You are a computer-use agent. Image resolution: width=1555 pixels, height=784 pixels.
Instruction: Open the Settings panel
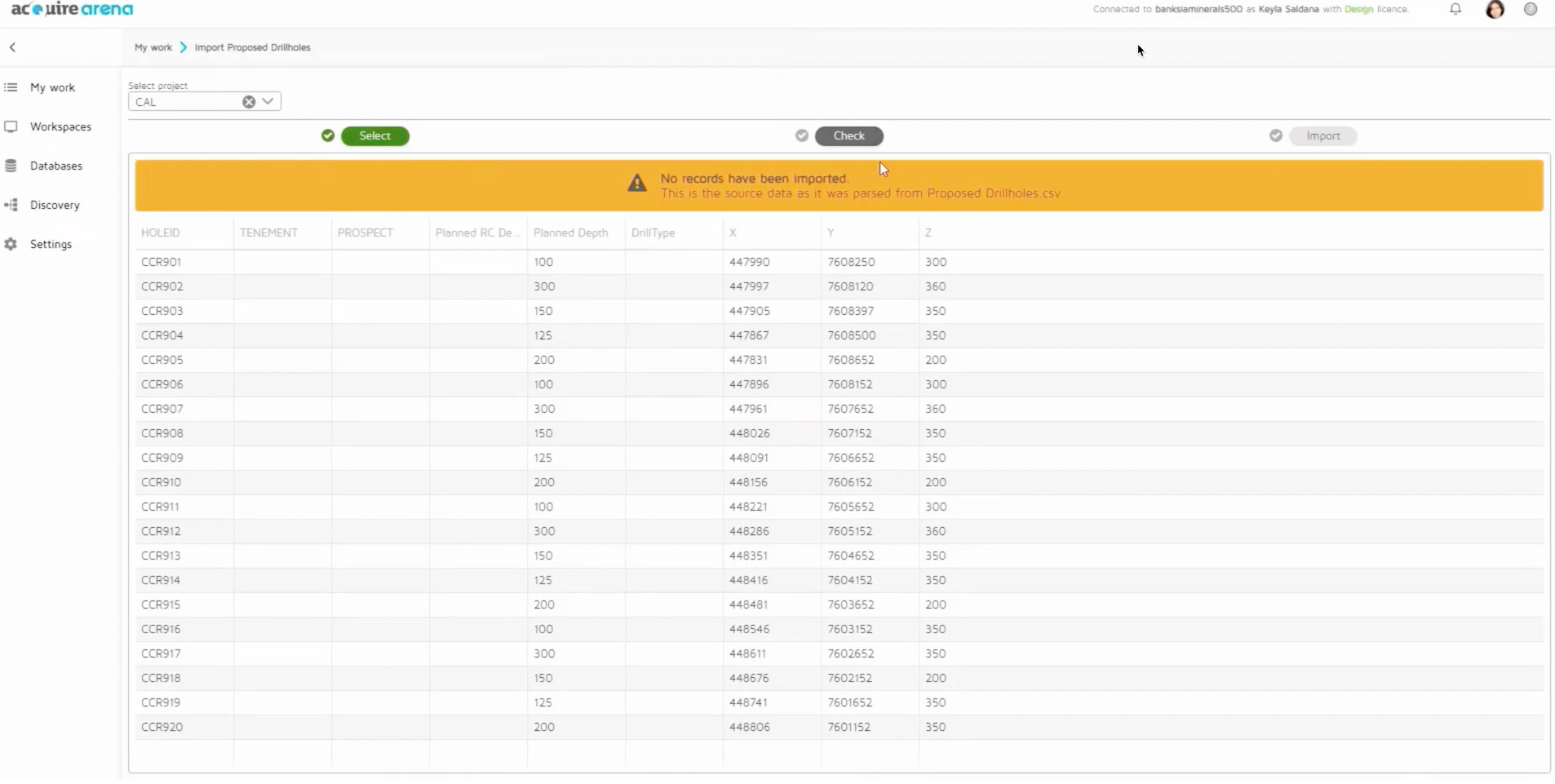(51, 244)
